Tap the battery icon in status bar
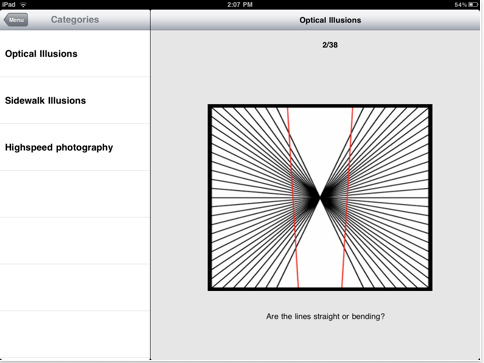The width and height of the screenshot is (484, 363). click(473, 5)
